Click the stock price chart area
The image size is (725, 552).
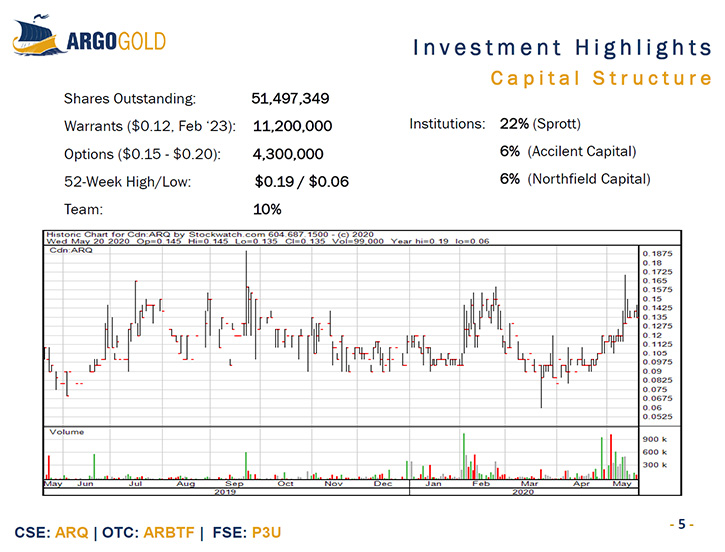coord(341,336)
